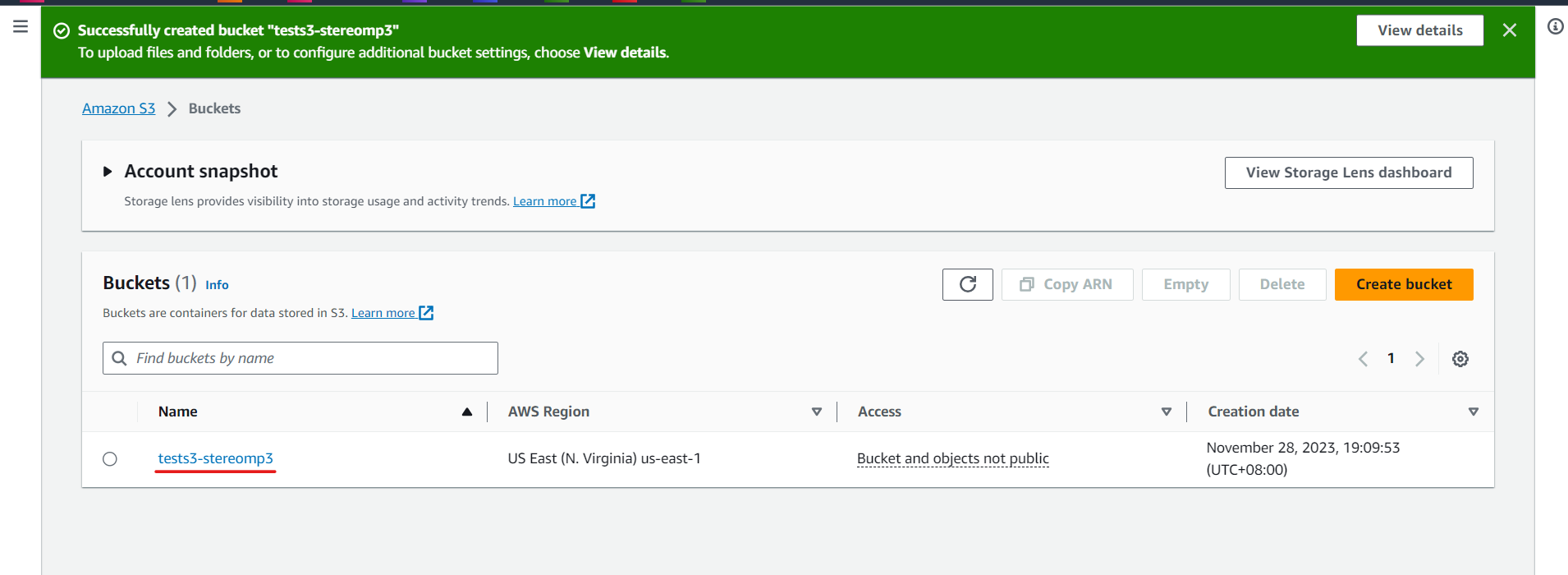
Task: Open the hamburger navigation menu
Action: click(x=21, y=26)
